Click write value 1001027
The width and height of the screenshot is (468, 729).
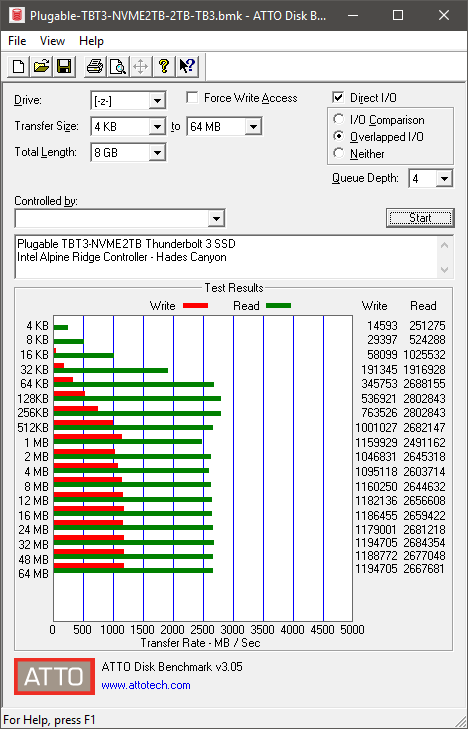point(376,428)
